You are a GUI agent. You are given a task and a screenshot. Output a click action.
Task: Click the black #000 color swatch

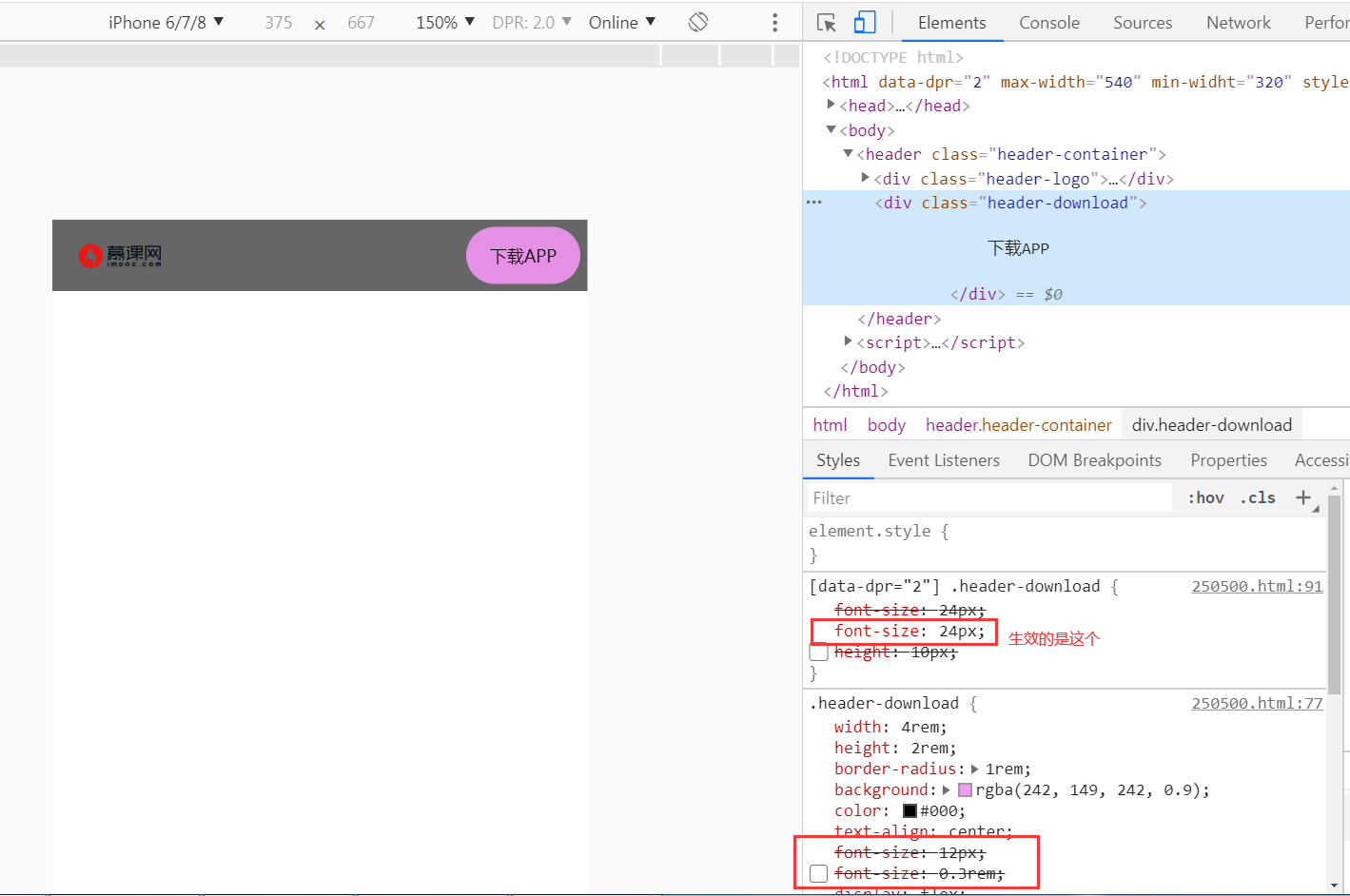[910, 810]
